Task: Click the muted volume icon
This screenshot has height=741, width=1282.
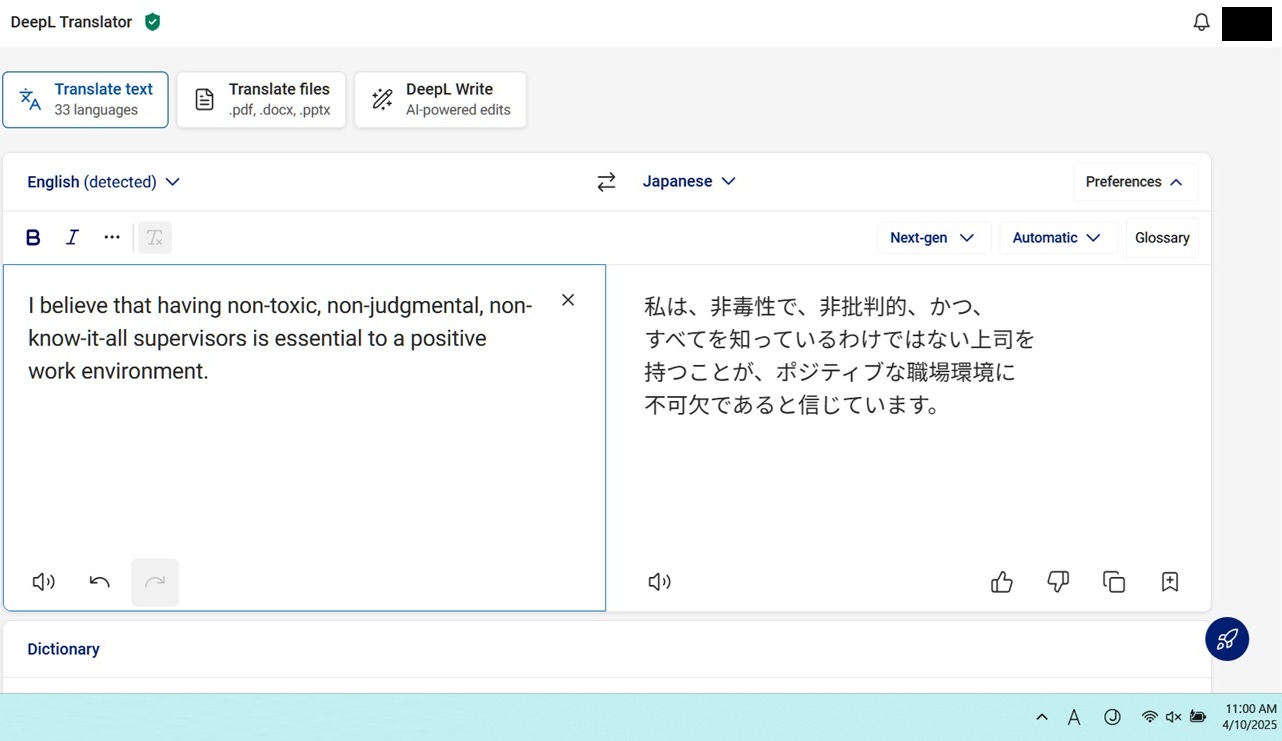Action: pos(1174,717)
